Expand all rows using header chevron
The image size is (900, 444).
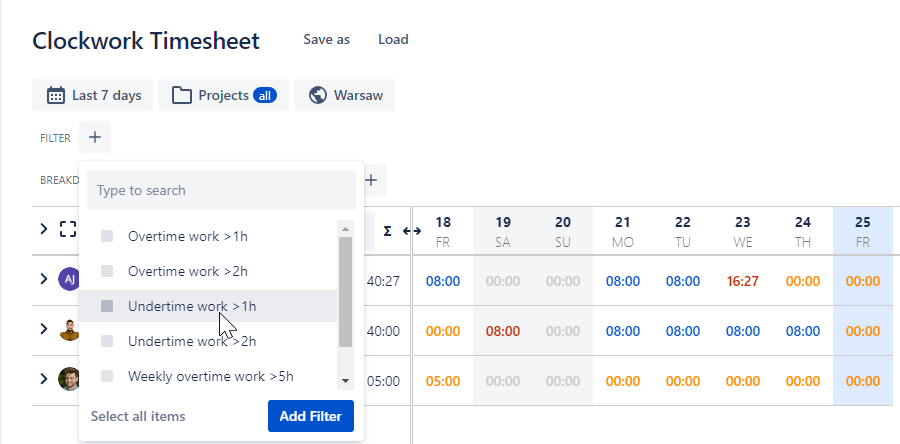(x=43, y=230)
